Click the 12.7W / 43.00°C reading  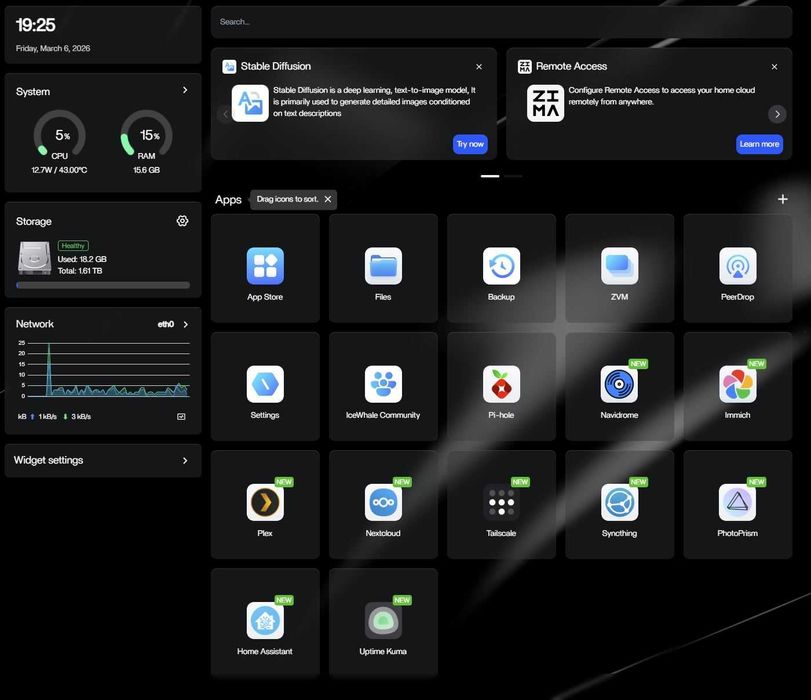[x=59, y=170]
